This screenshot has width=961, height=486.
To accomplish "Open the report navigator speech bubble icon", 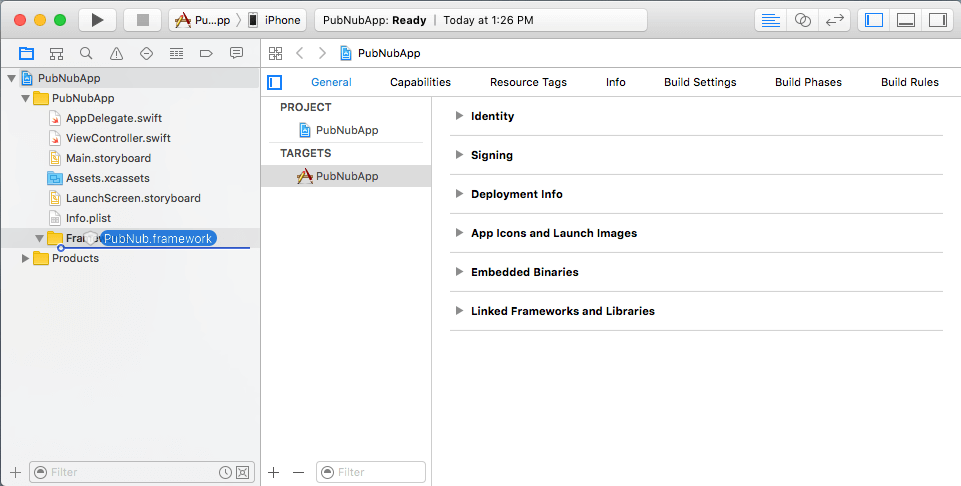I will (237, 53).
